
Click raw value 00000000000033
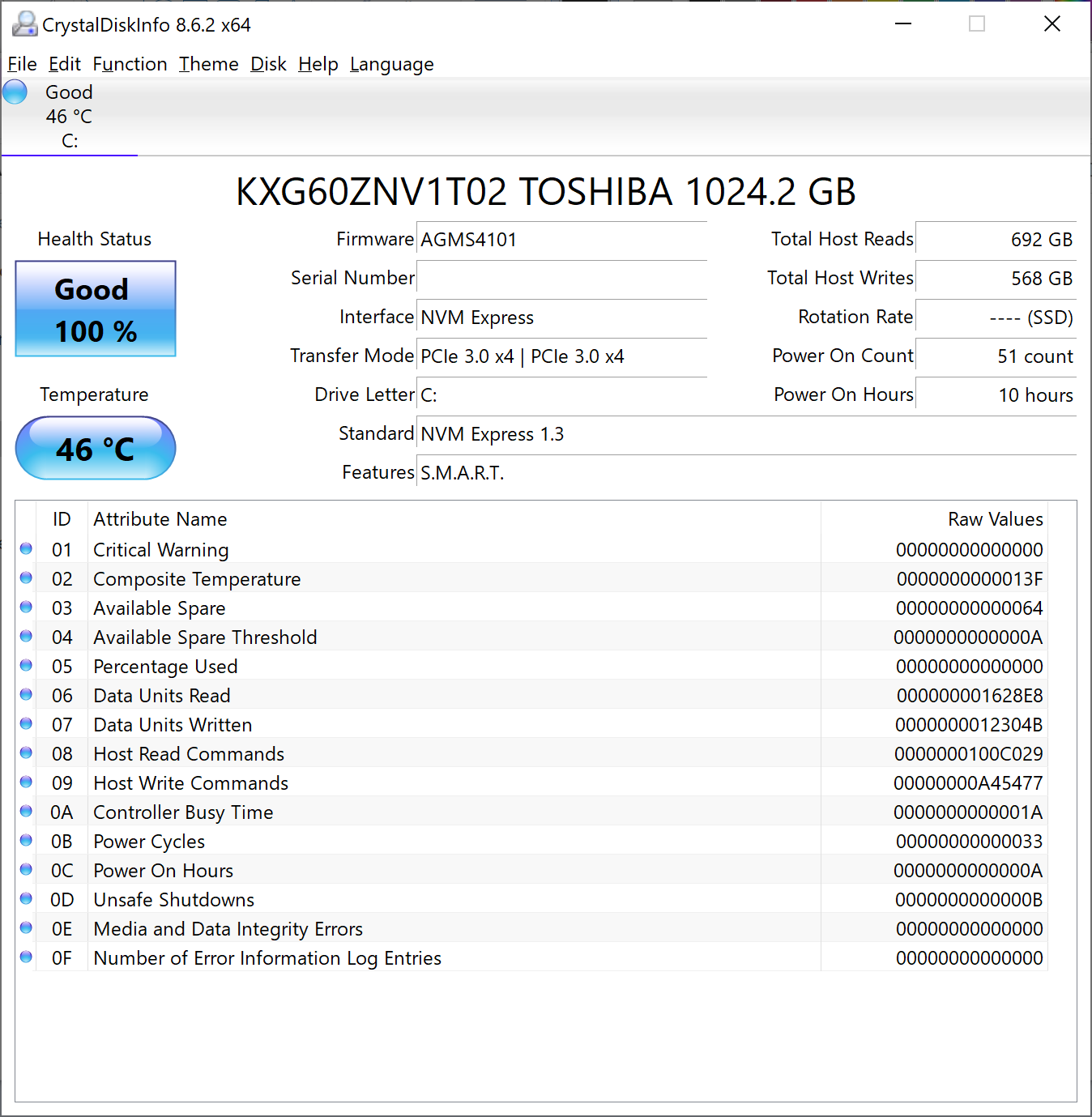(x=970, y=842)
